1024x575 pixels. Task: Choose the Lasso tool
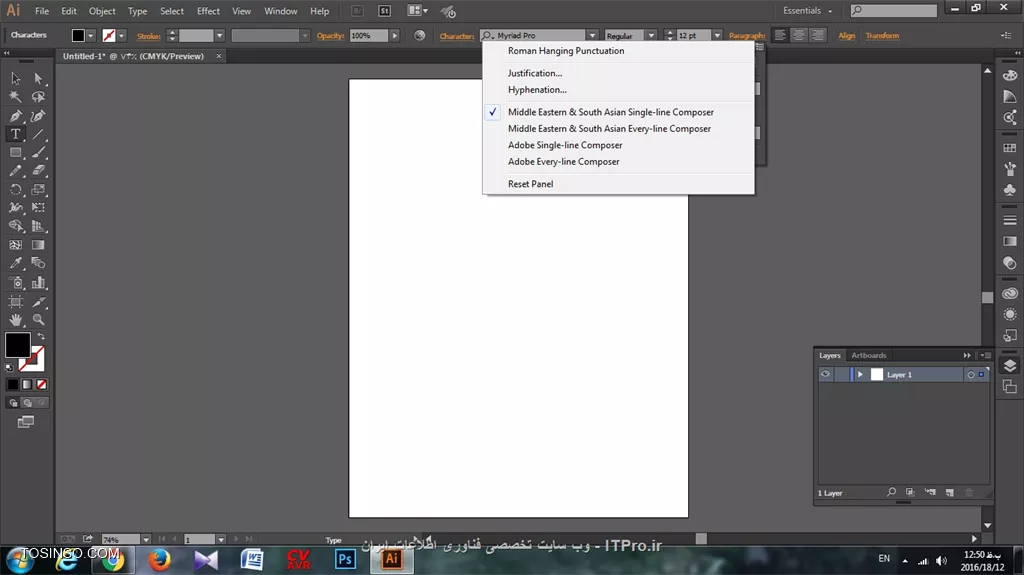[38, 97]
